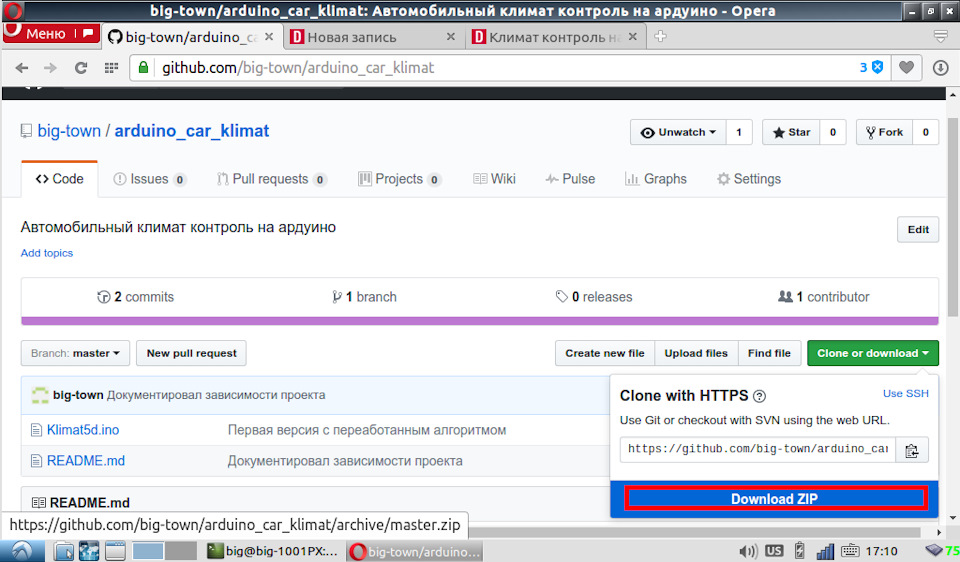Click the browser forward arrow
Screen dimensions: 960x562
click(x=50, y=68)
